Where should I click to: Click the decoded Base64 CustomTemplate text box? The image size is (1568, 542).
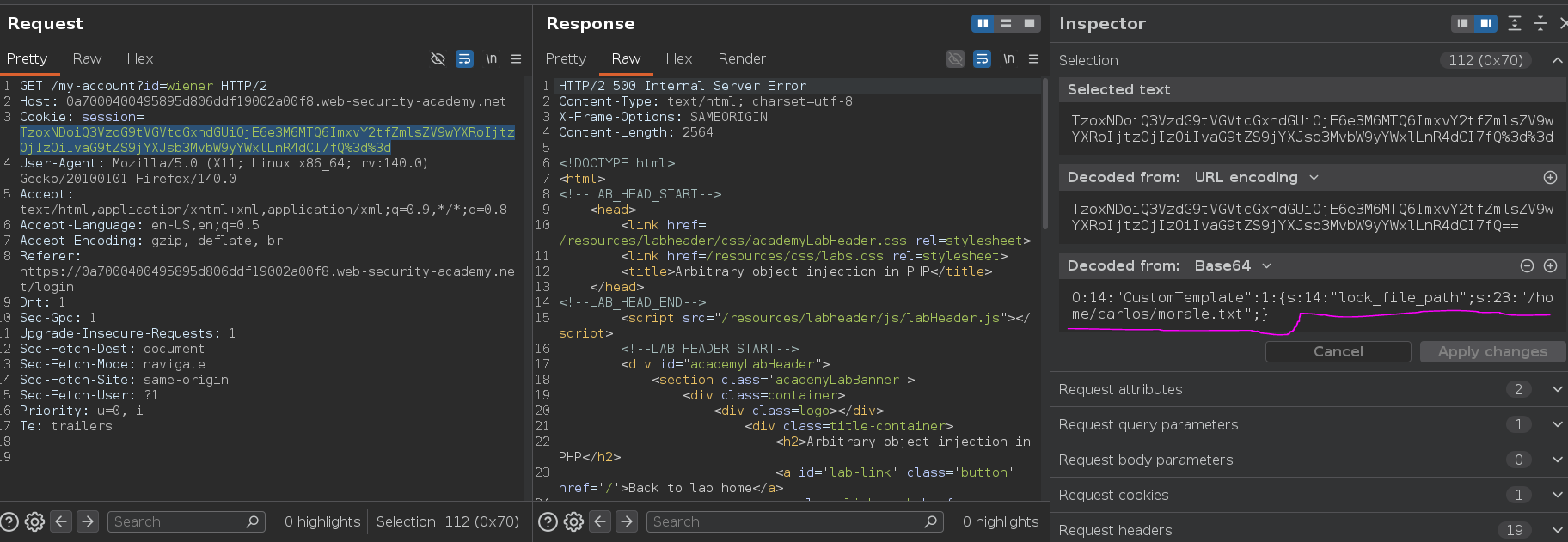point(1312,306)
